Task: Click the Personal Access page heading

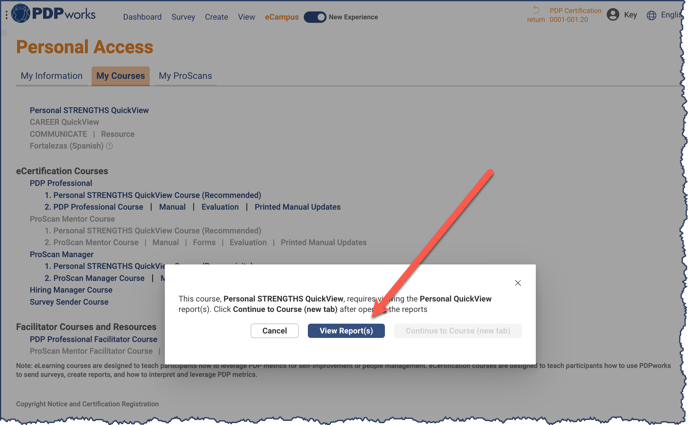Action: 85,47
